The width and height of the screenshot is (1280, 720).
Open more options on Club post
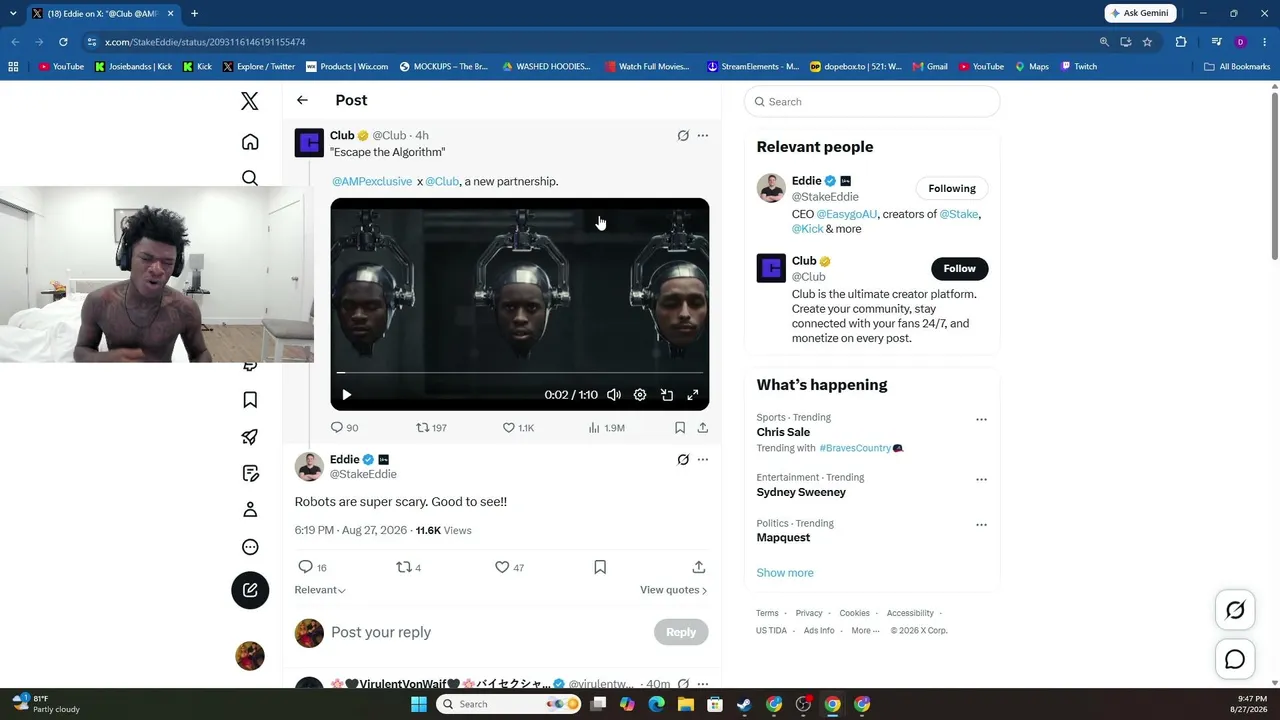[x=703, y=136]
